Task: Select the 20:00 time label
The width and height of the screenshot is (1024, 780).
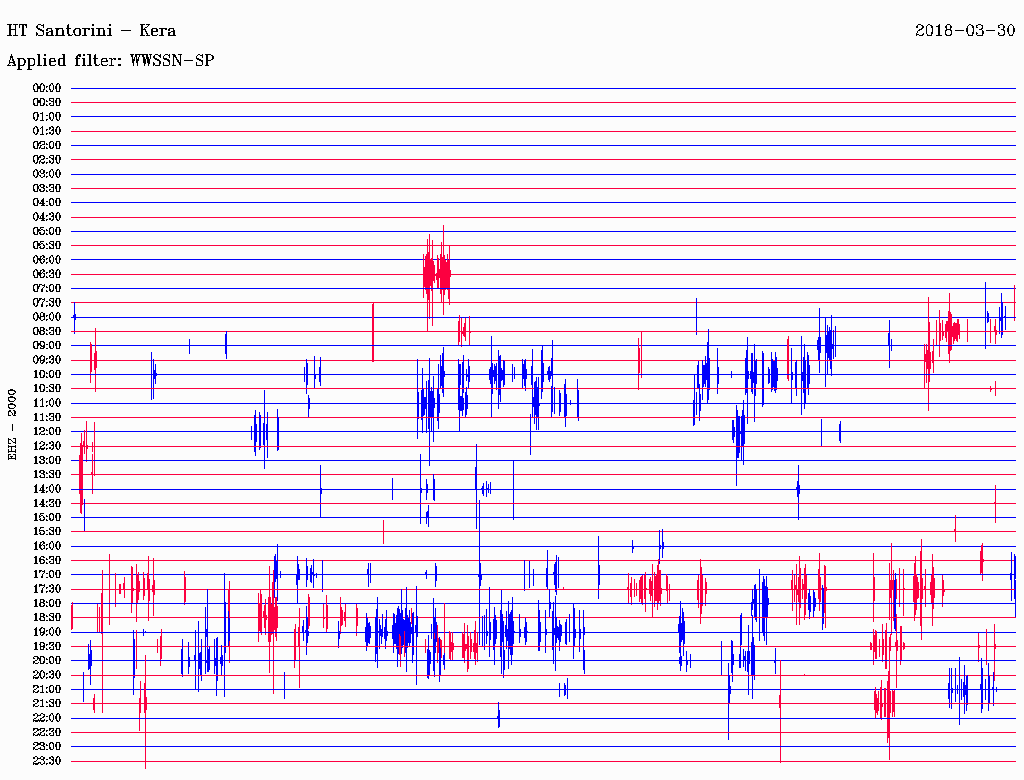Action: (x=47, y=660)
